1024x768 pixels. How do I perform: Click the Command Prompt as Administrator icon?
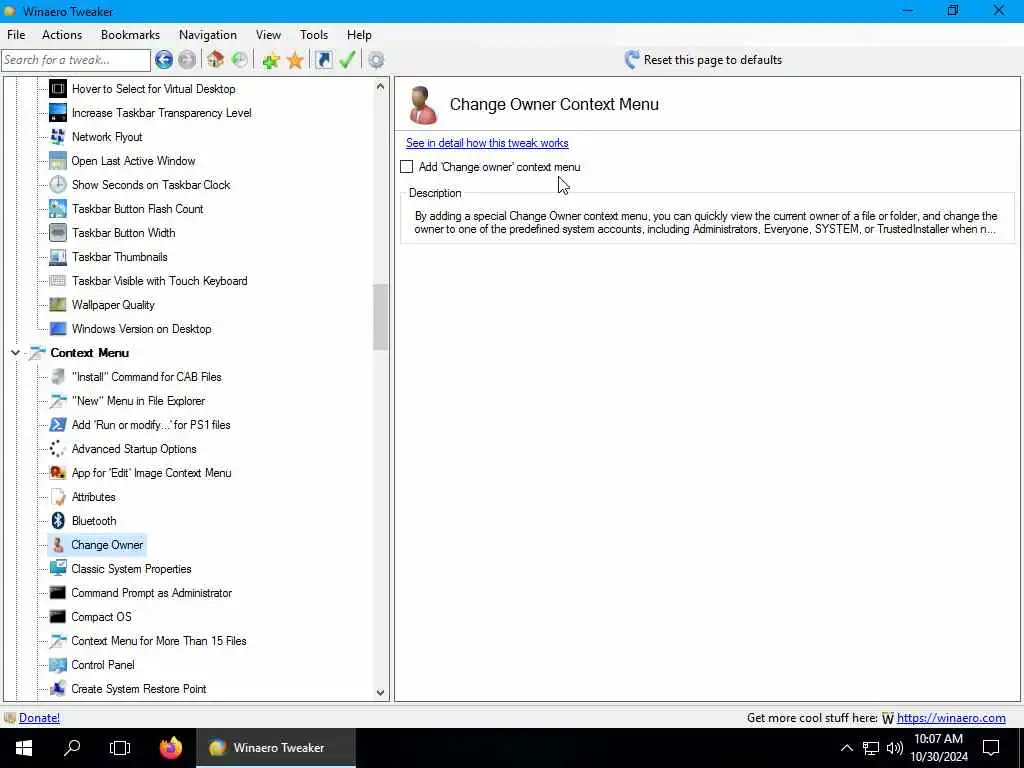click(57, 593)
